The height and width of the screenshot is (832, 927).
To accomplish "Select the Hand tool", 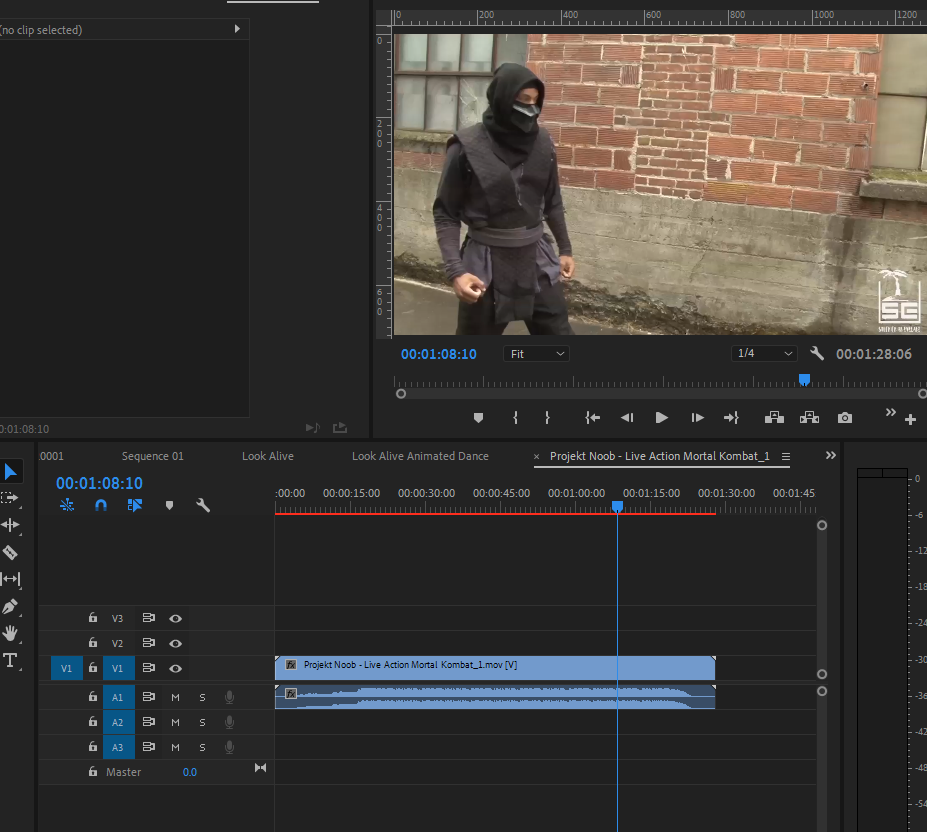I will pyautogui.click(x=11, y=633).
